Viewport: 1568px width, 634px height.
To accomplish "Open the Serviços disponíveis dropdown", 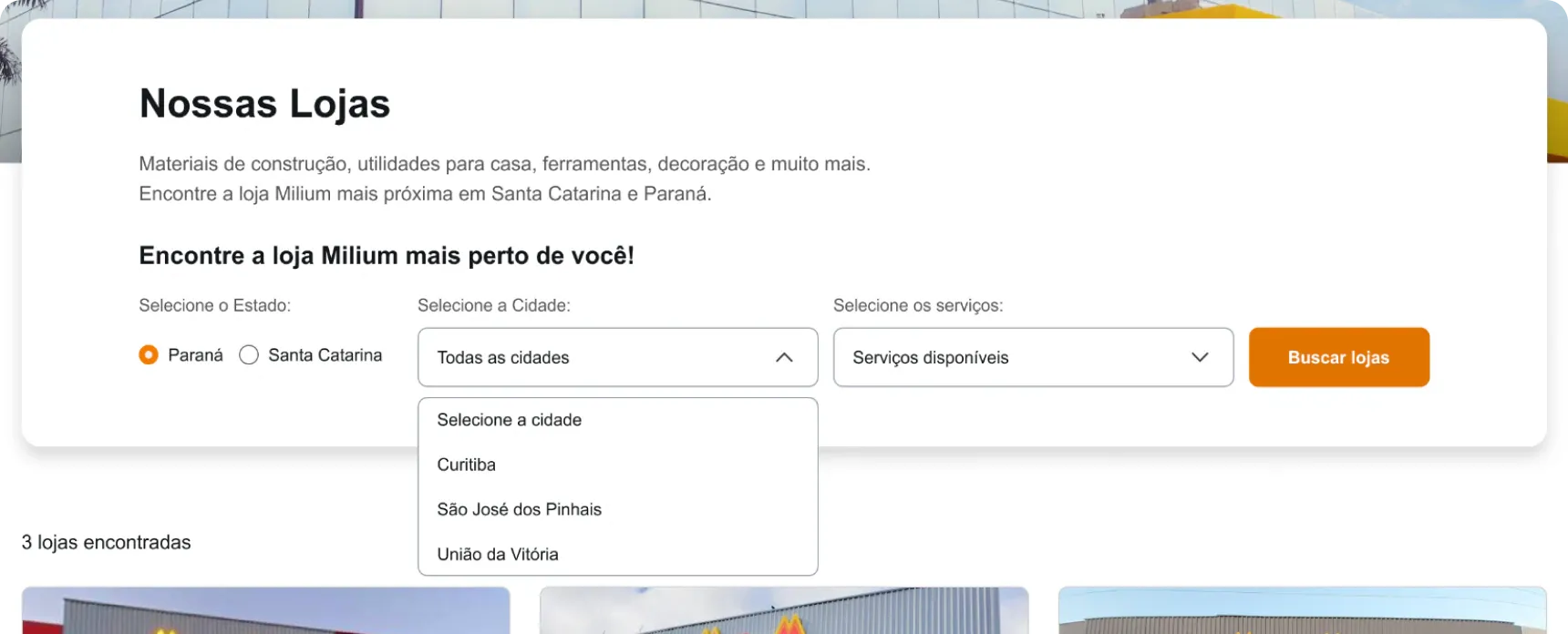I will pos(1033,357).
